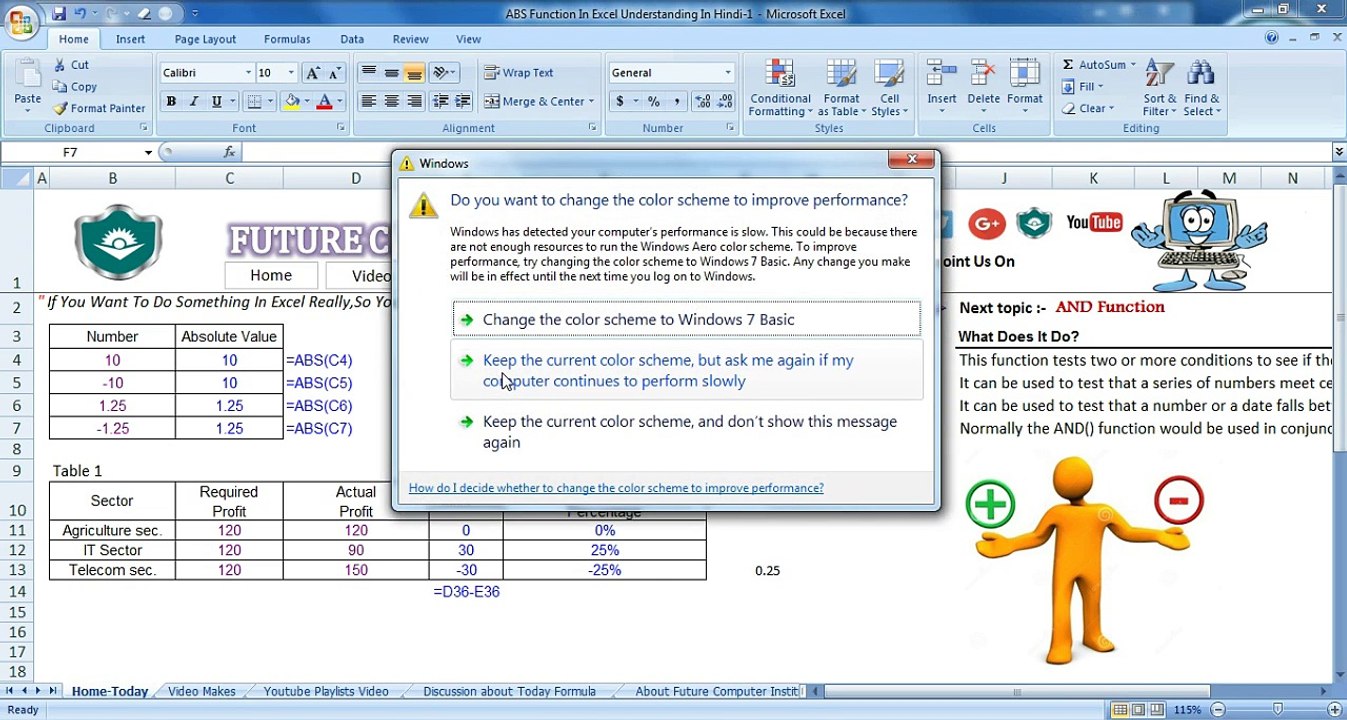Image resolution: width=1347 pixels, height=720 pixels.
Task: Toggle Center horizontal alignment
Action: click(x=392, y=102)
